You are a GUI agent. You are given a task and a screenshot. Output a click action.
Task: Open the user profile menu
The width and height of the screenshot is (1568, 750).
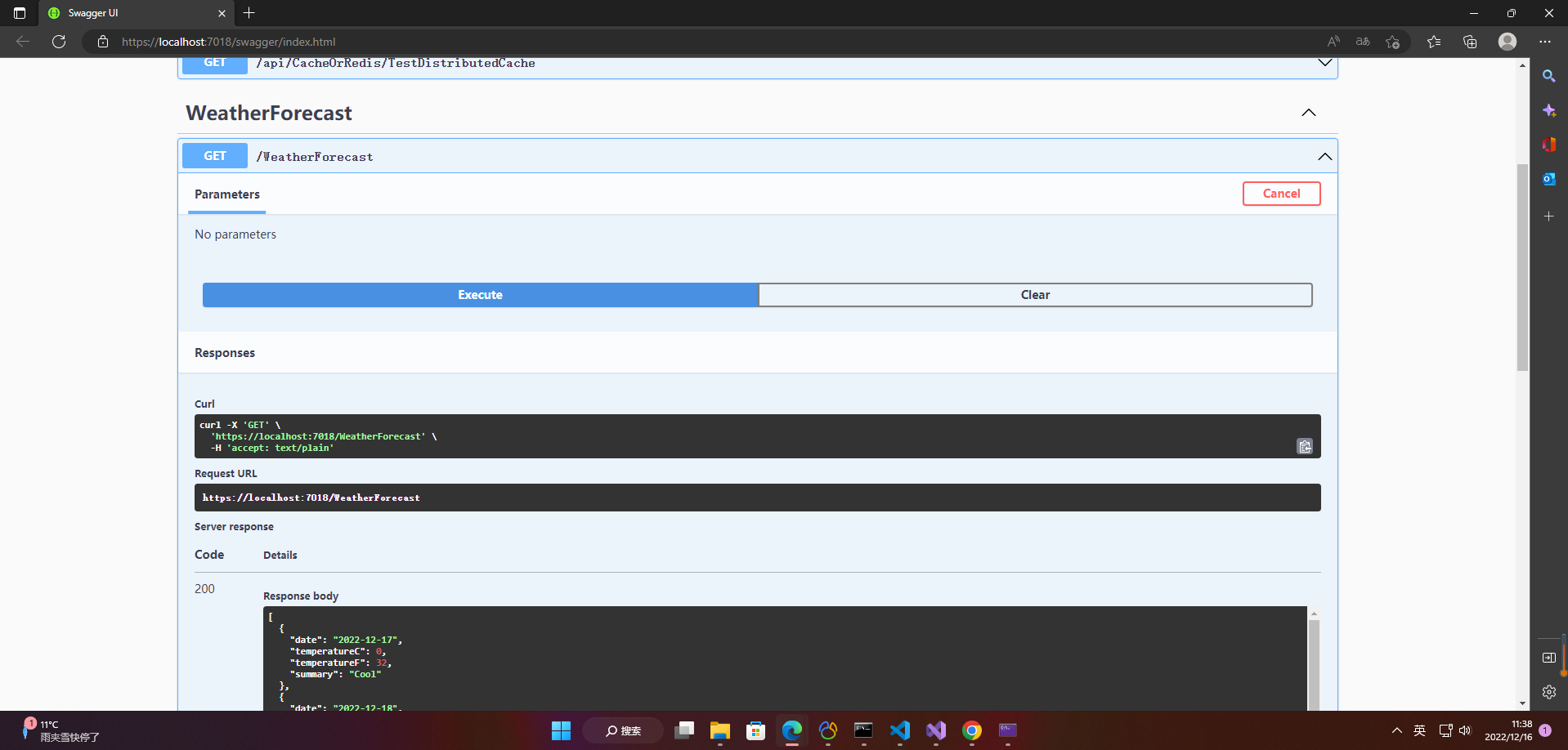[1508, 42]
